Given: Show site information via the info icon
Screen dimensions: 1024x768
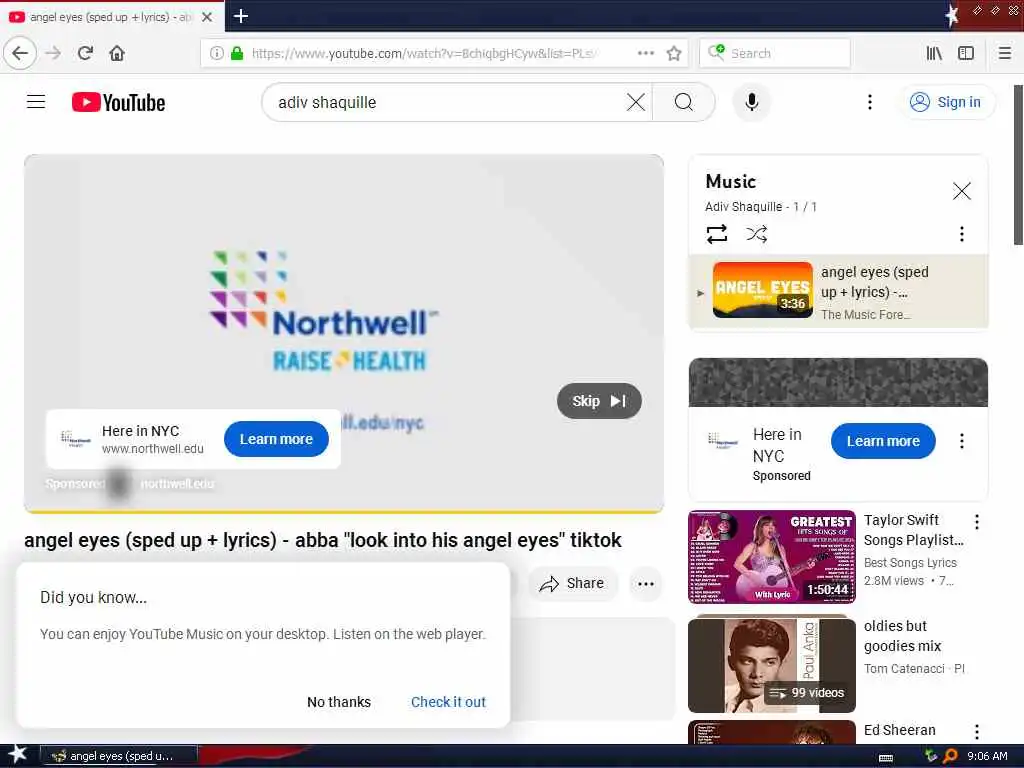Looking at the screenshot, I should 216,53.
